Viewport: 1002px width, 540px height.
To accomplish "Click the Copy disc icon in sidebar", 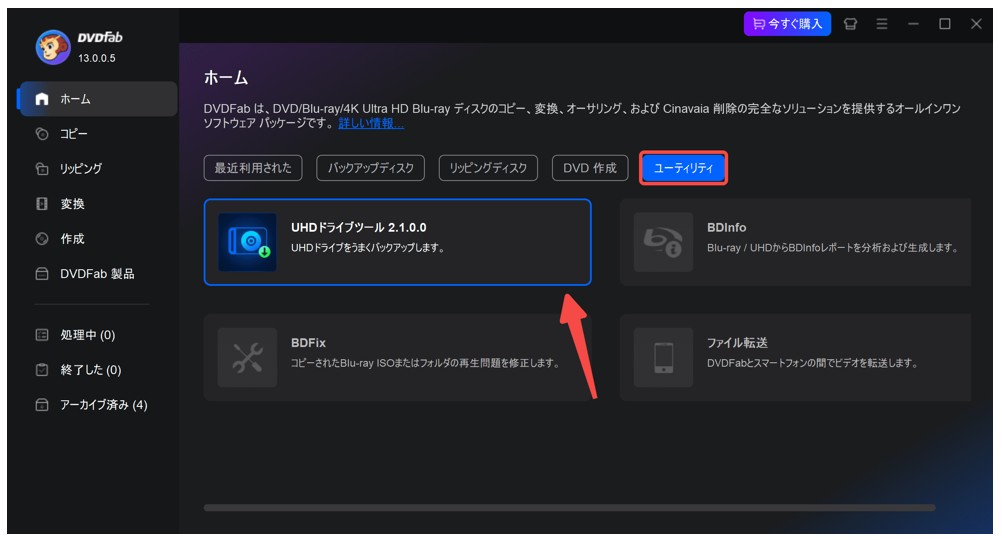I will 42,134.
